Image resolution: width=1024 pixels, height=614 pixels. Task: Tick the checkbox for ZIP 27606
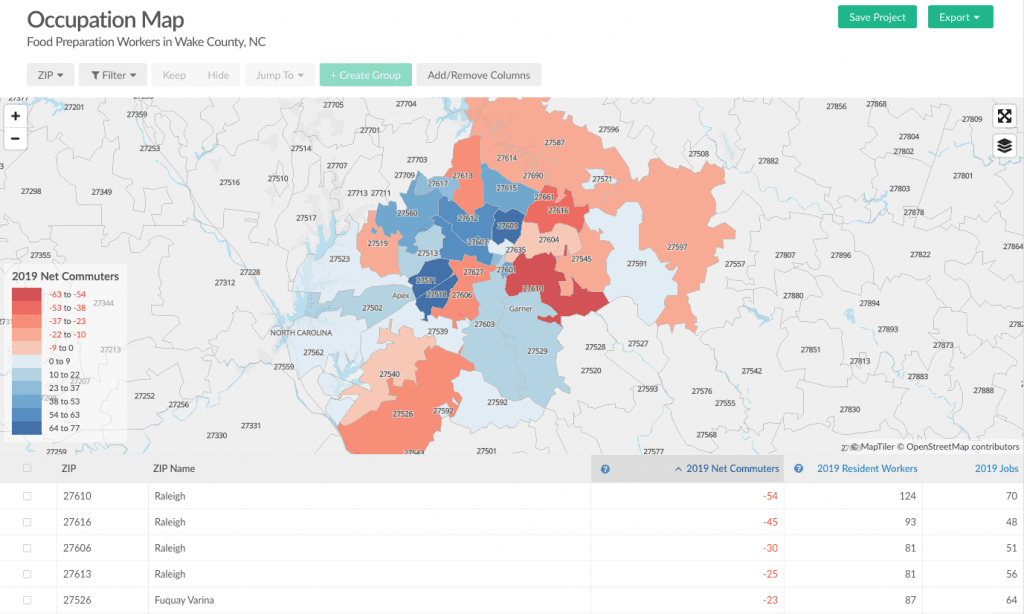click(27, 548)
